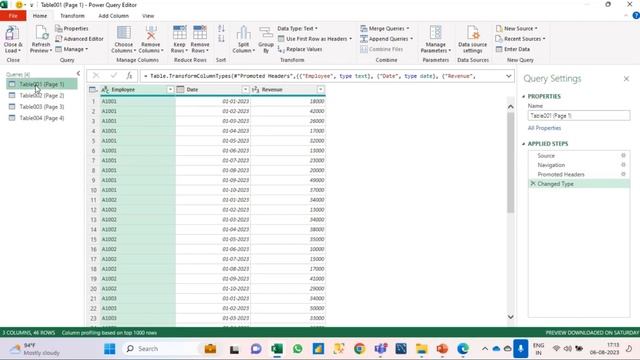
Task: Click the vertical scrollbar down arrow
Action: (x=510, y=317)
